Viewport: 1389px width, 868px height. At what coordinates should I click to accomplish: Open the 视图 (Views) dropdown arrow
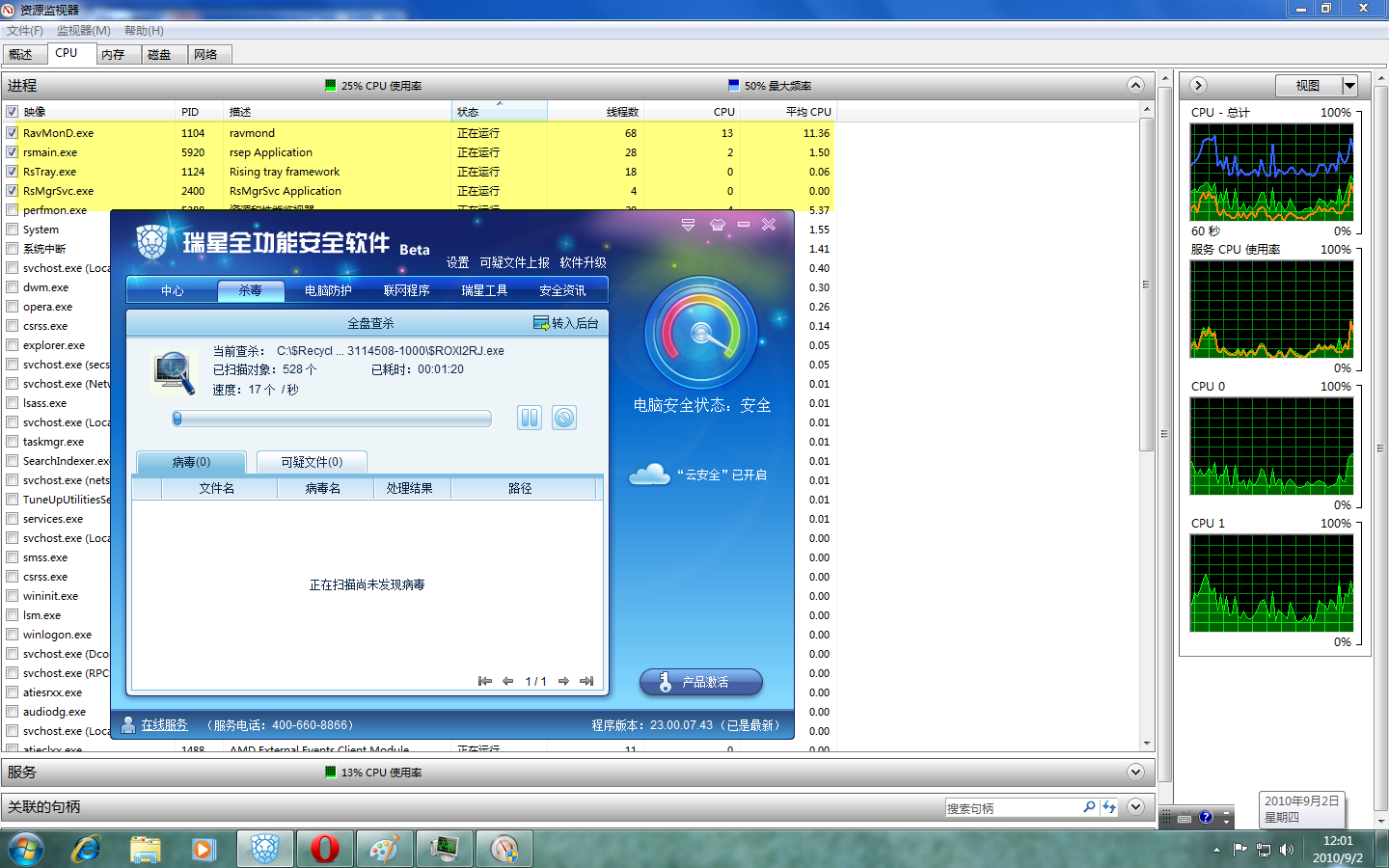pos(1349,85)
